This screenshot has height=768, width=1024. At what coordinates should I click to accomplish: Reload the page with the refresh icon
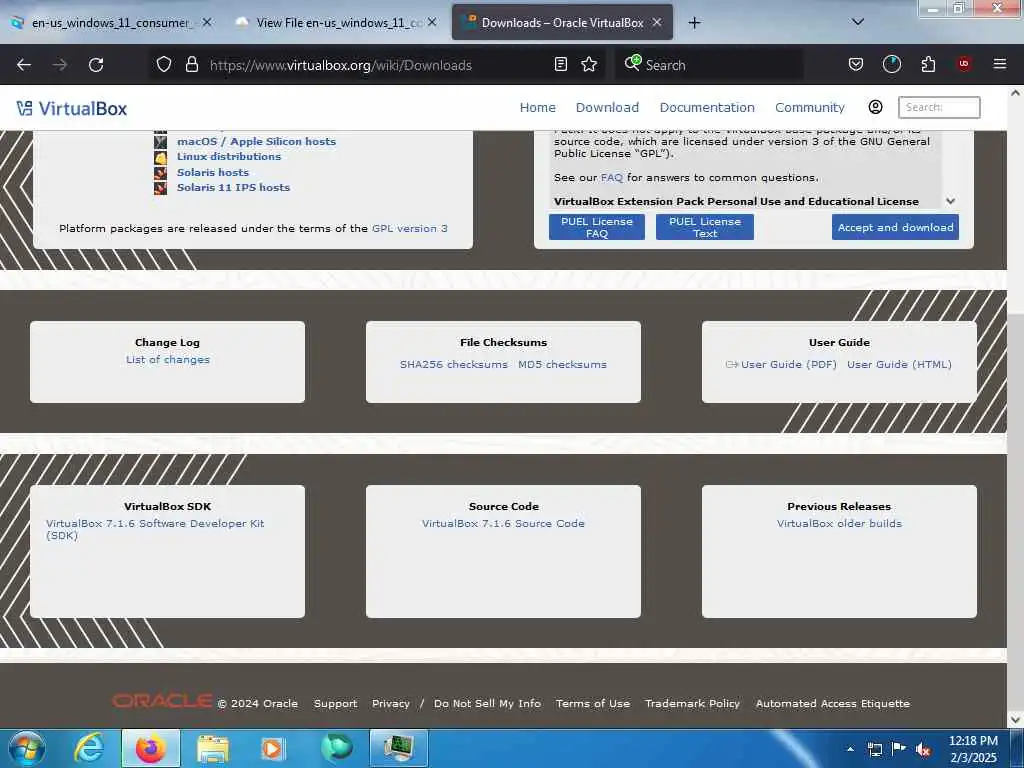tap(96, 65)
